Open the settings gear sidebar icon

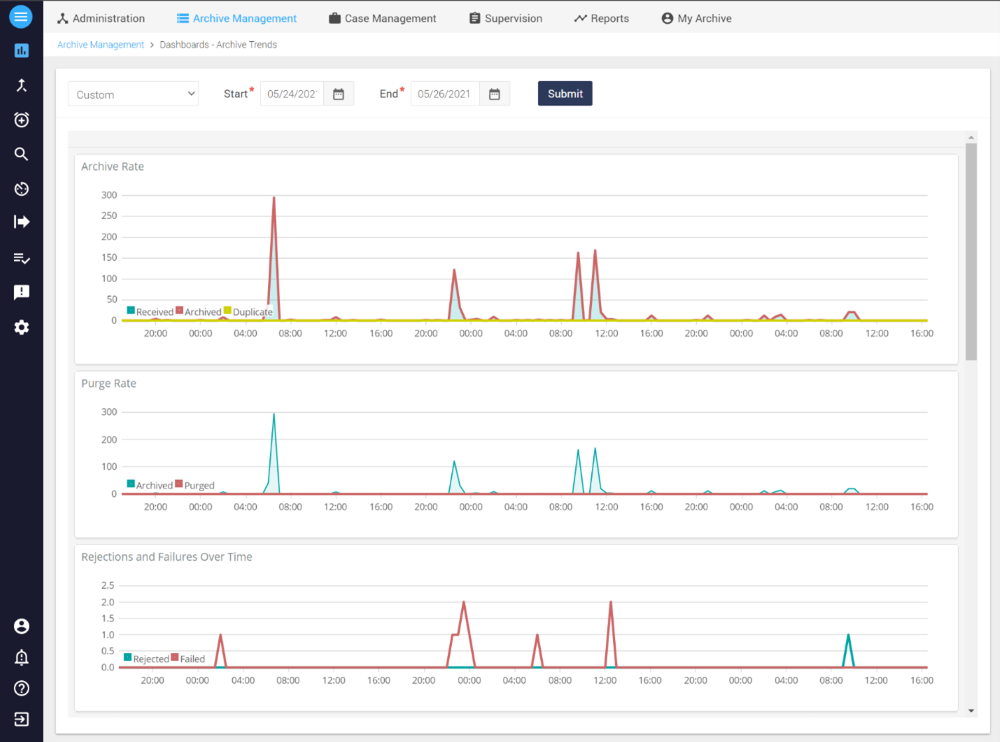(x=21, y=327)
